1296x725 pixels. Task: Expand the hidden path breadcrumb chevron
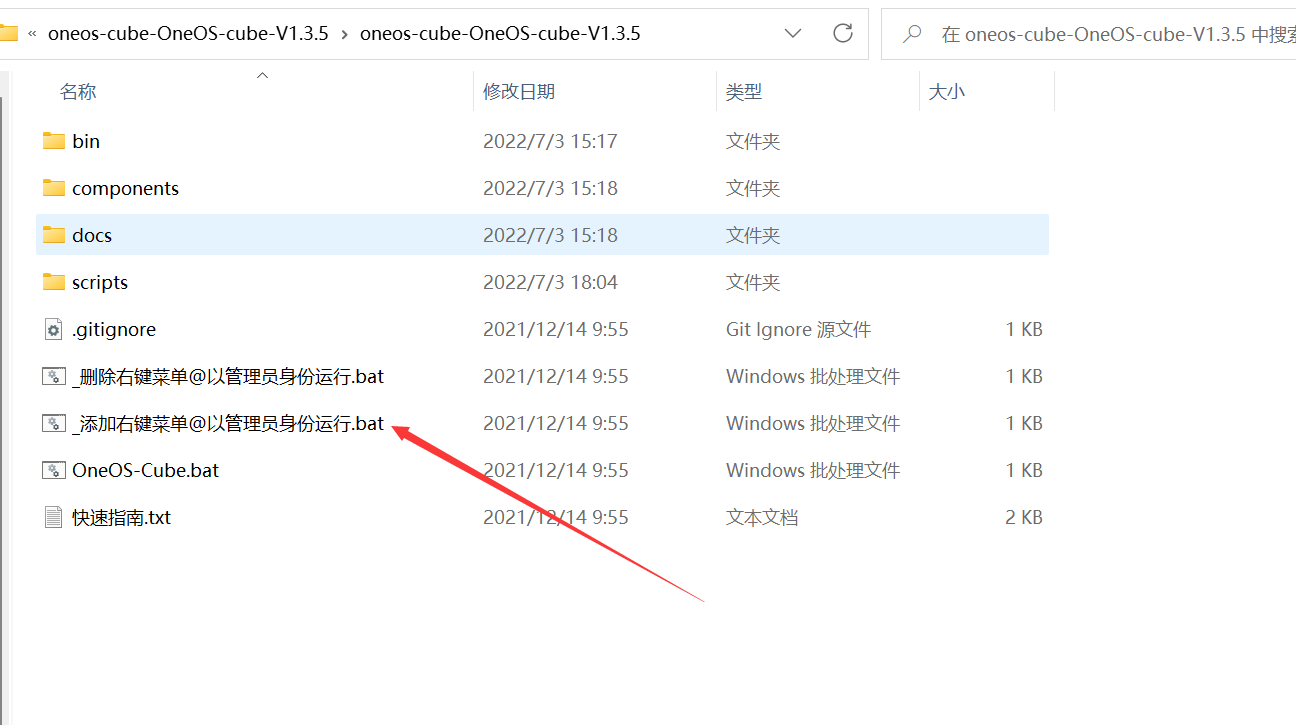33,33
